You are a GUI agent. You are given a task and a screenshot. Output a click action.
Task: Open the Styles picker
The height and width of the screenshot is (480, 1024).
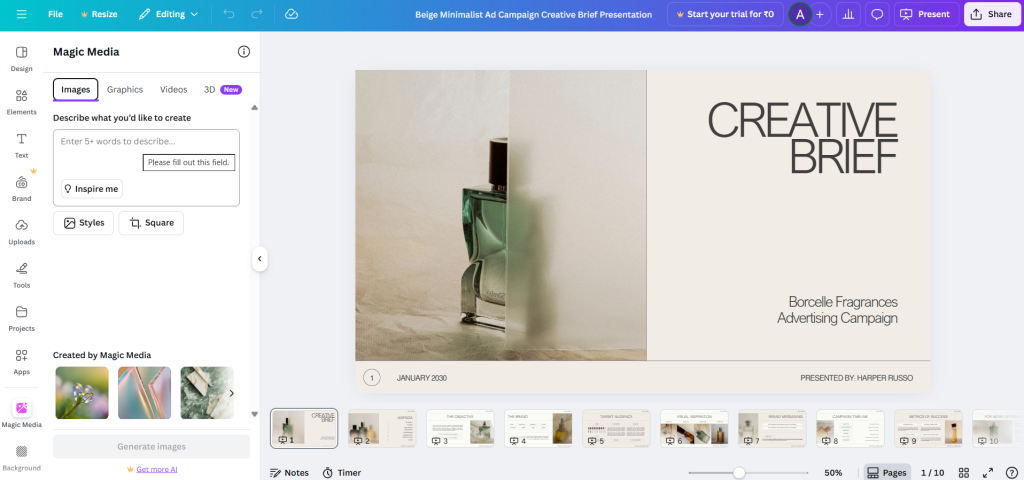tap(84, 223)
